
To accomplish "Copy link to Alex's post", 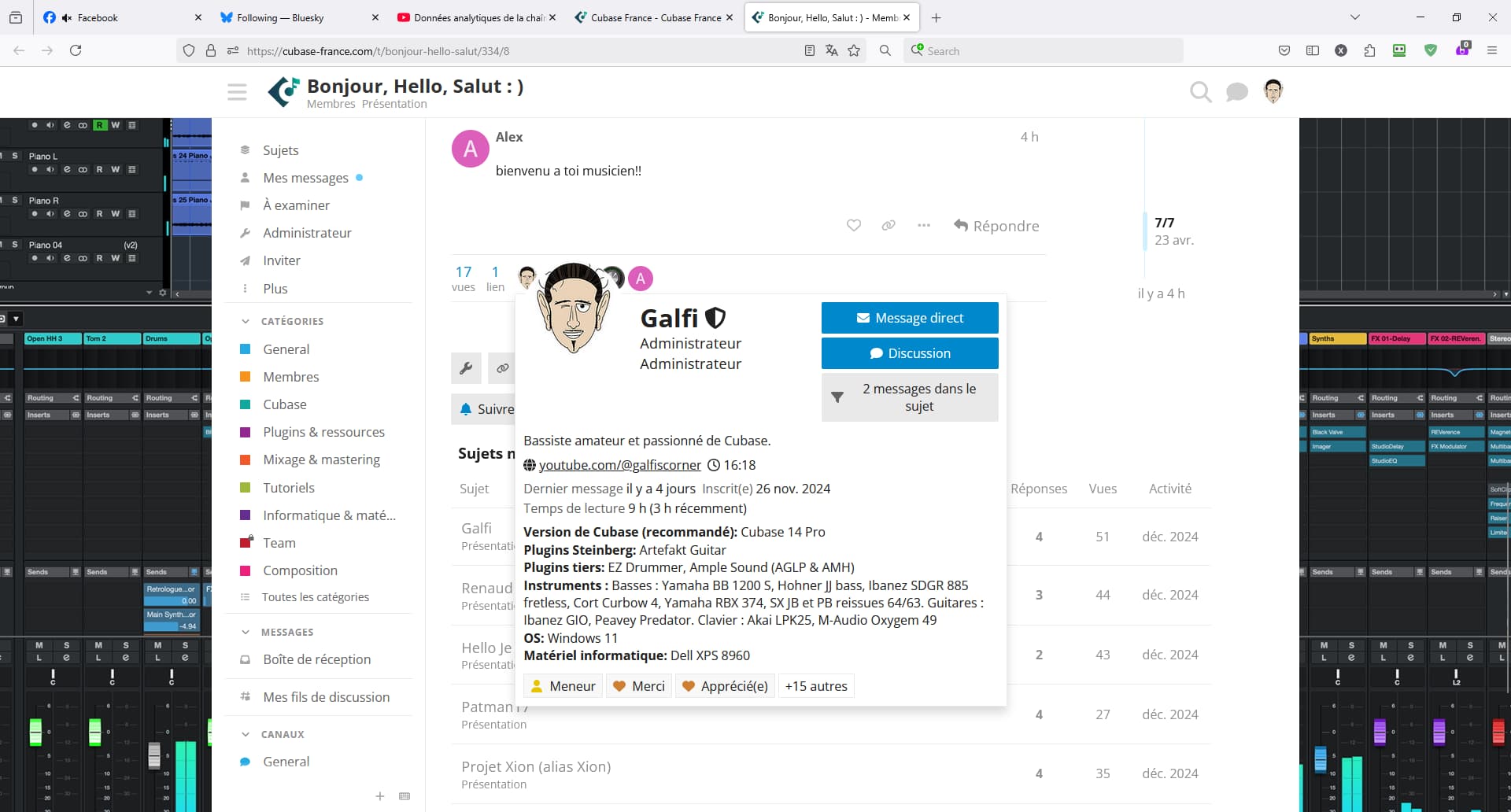I will click(888, 226).
